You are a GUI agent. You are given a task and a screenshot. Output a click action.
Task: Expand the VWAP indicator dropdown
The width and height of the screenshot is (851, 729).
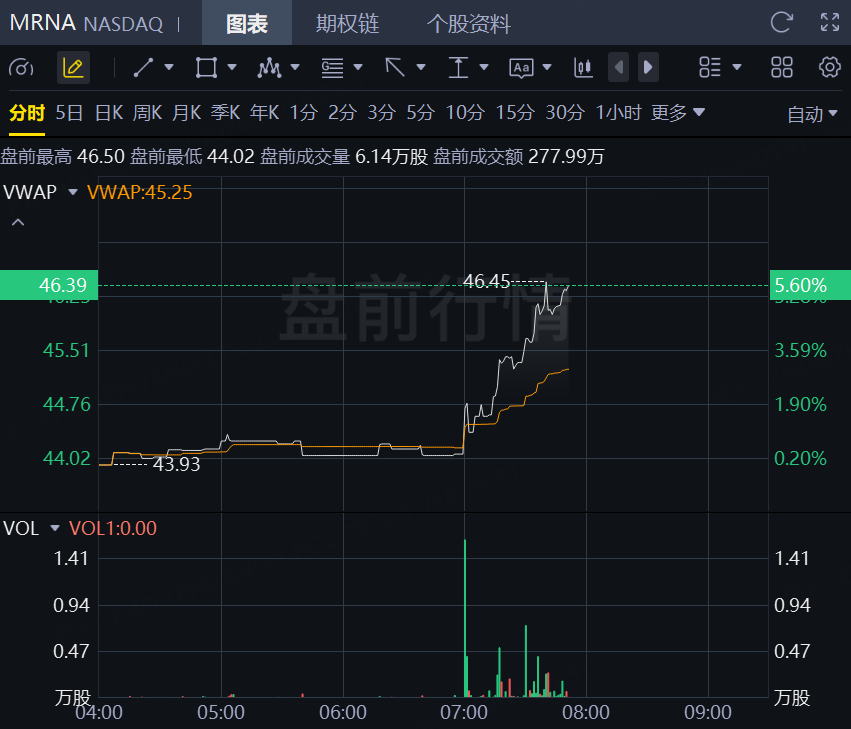(72, 192)
